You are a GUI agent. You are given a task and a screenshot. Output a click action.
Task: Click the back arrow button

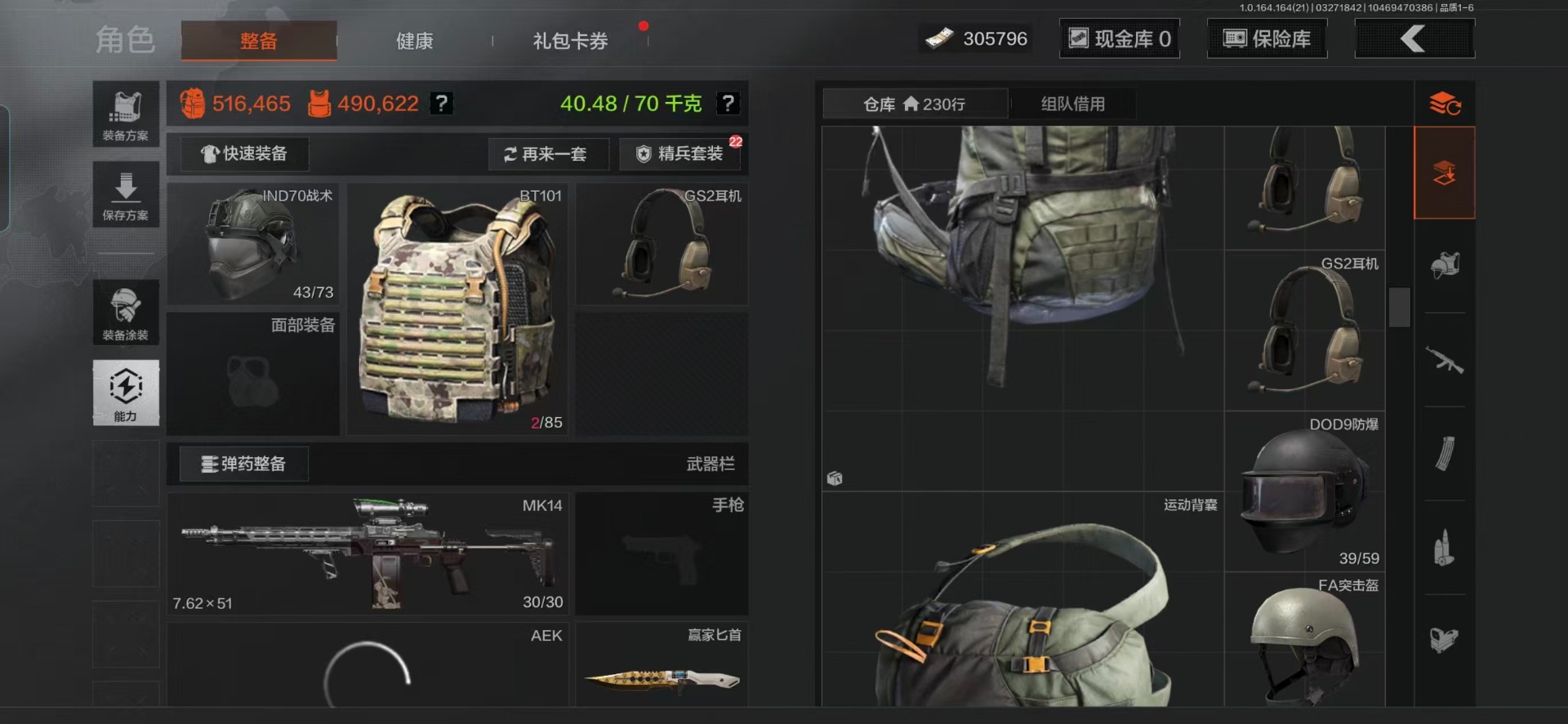pyautogui.click(x=1414, y=38)
